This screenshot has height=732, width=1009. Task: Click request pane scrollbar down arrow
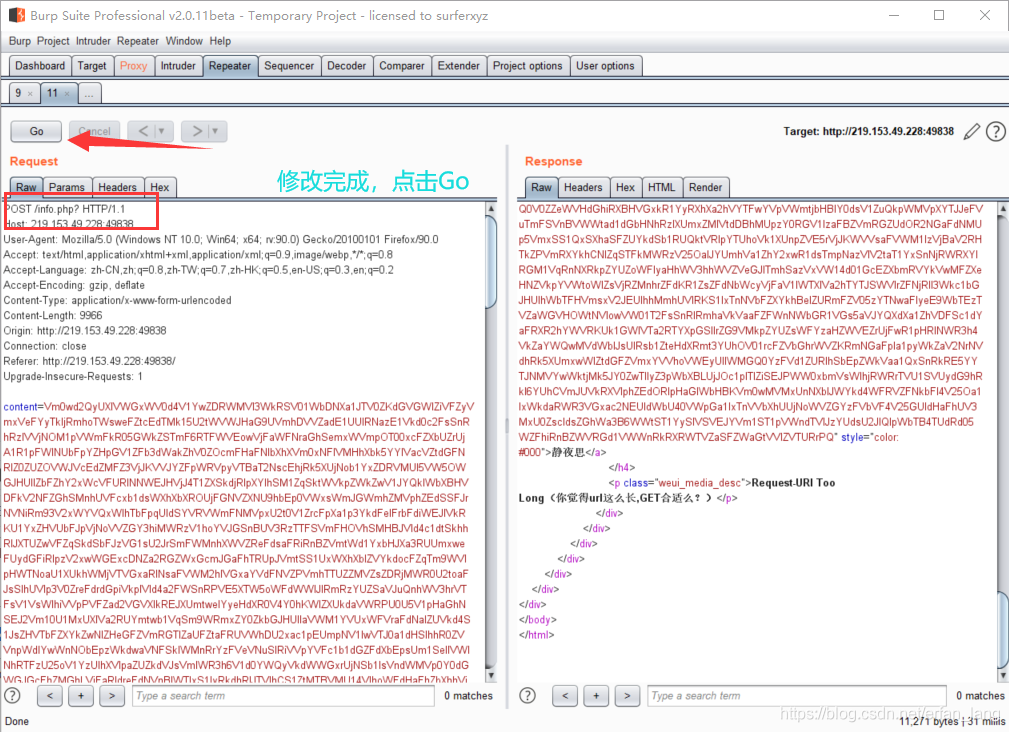coord(491,675)
